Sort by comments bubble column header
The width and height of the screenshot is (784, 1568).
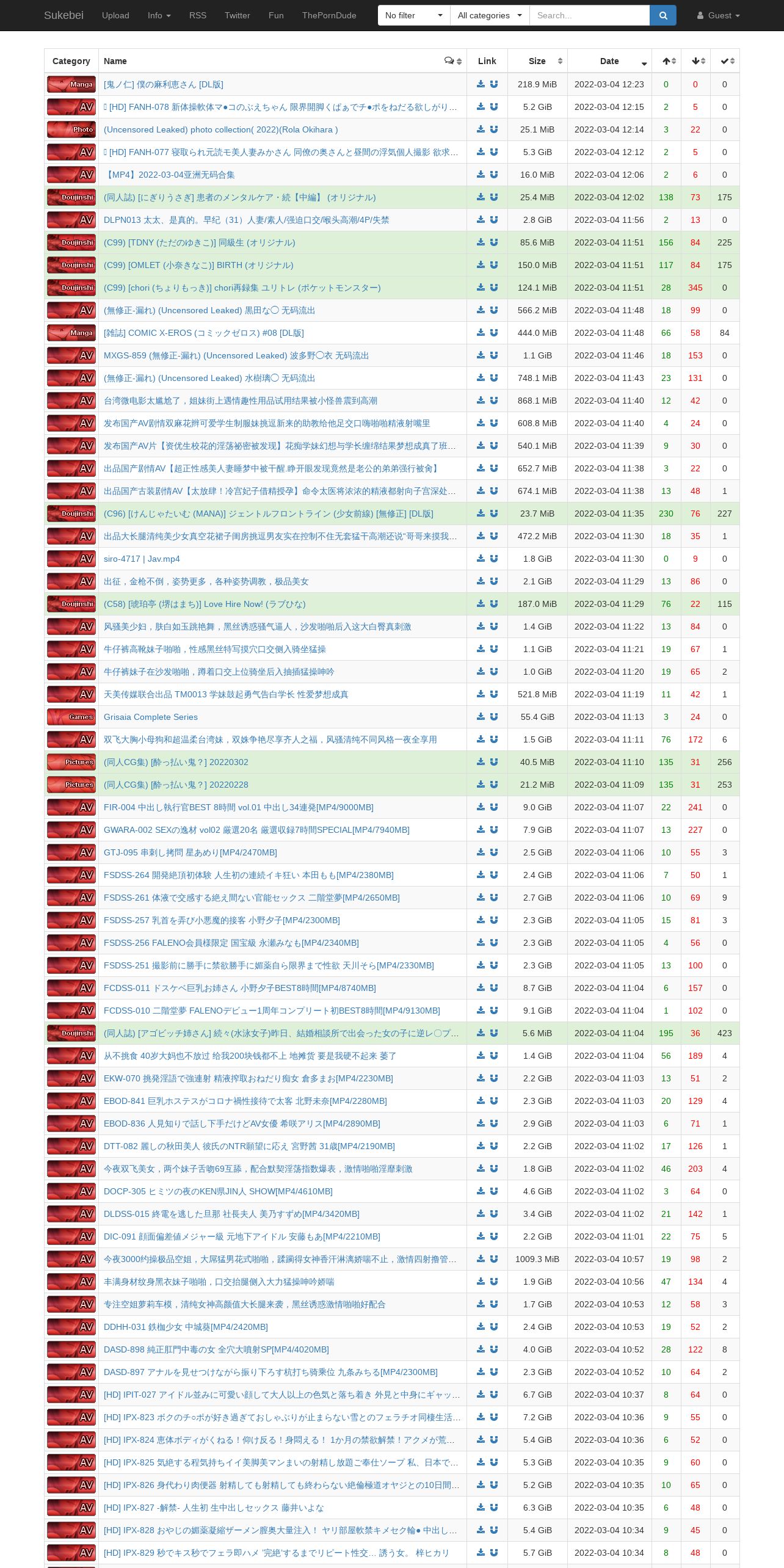452,61
